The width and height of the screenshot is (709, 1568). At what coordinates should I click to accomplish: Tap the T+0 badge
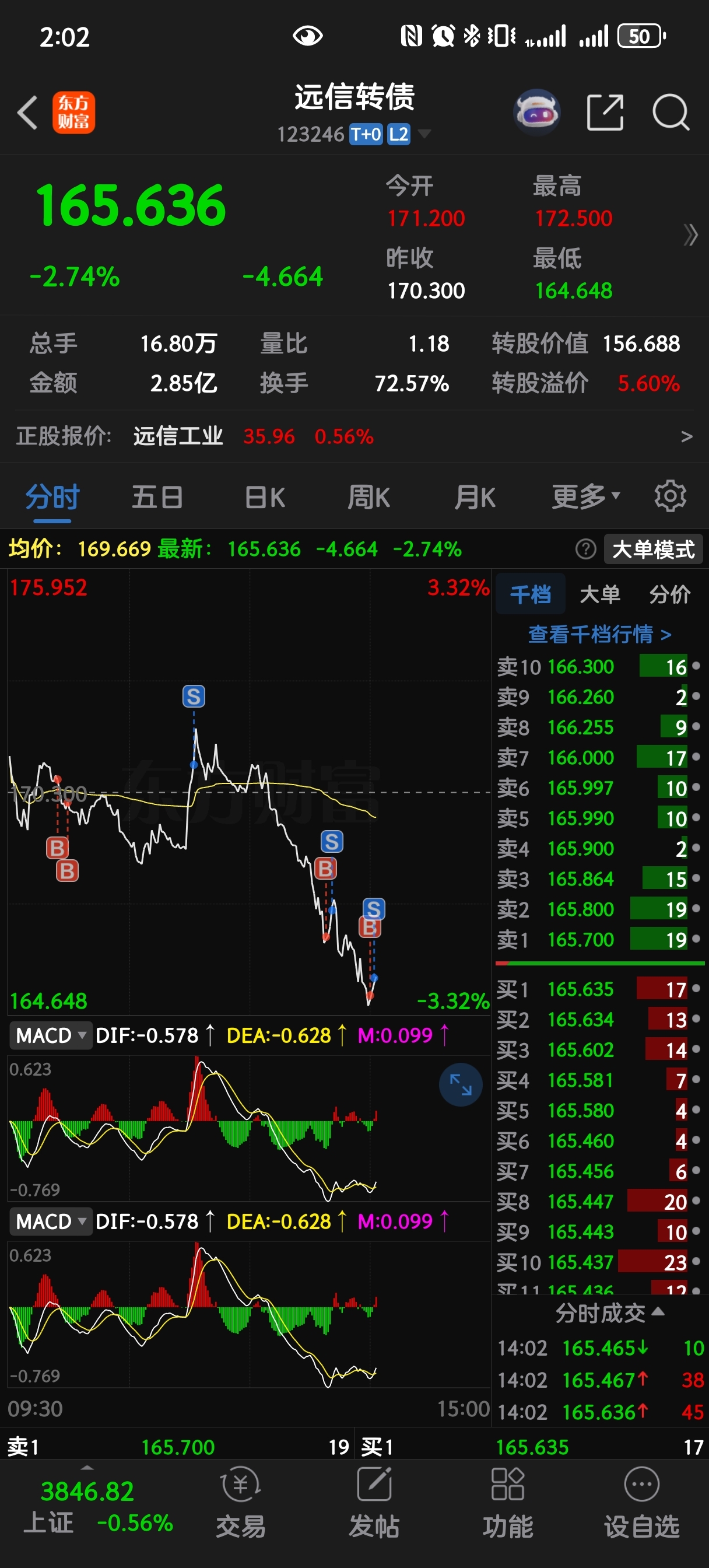(x=366, y=134)
